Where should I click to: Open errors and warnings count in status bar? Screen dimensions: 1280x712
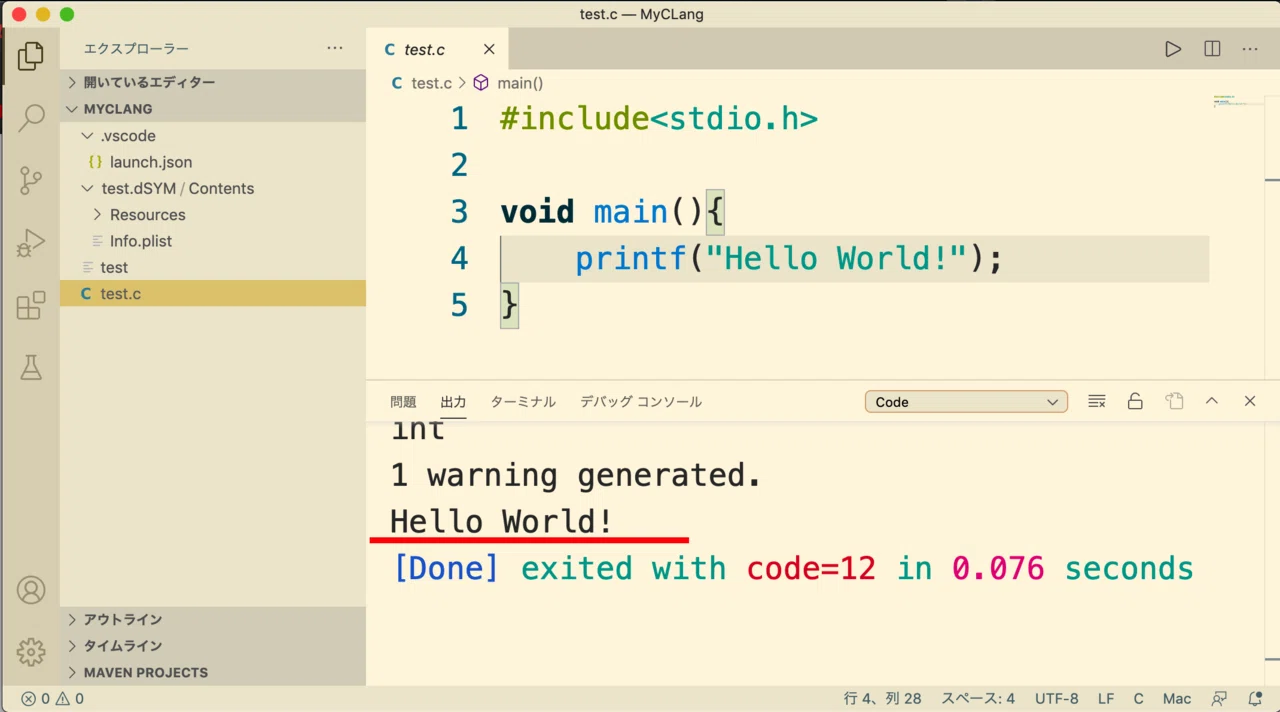click(53, 699)
